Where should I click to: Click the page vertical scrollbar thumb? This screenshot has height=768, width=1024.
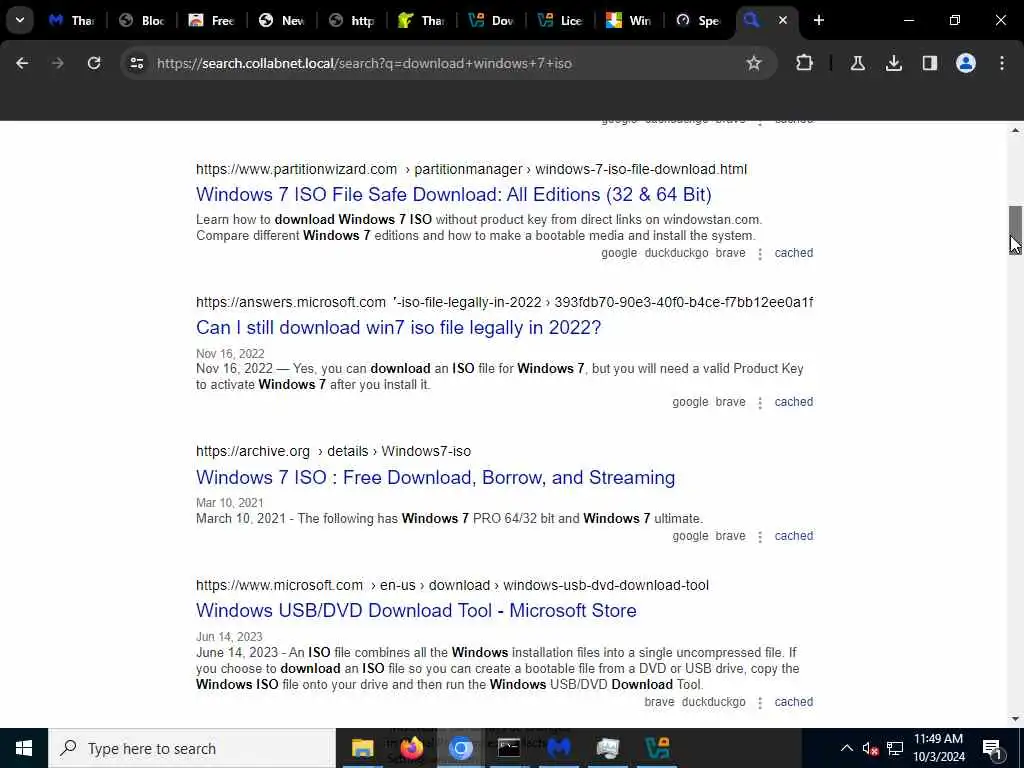1015,230
